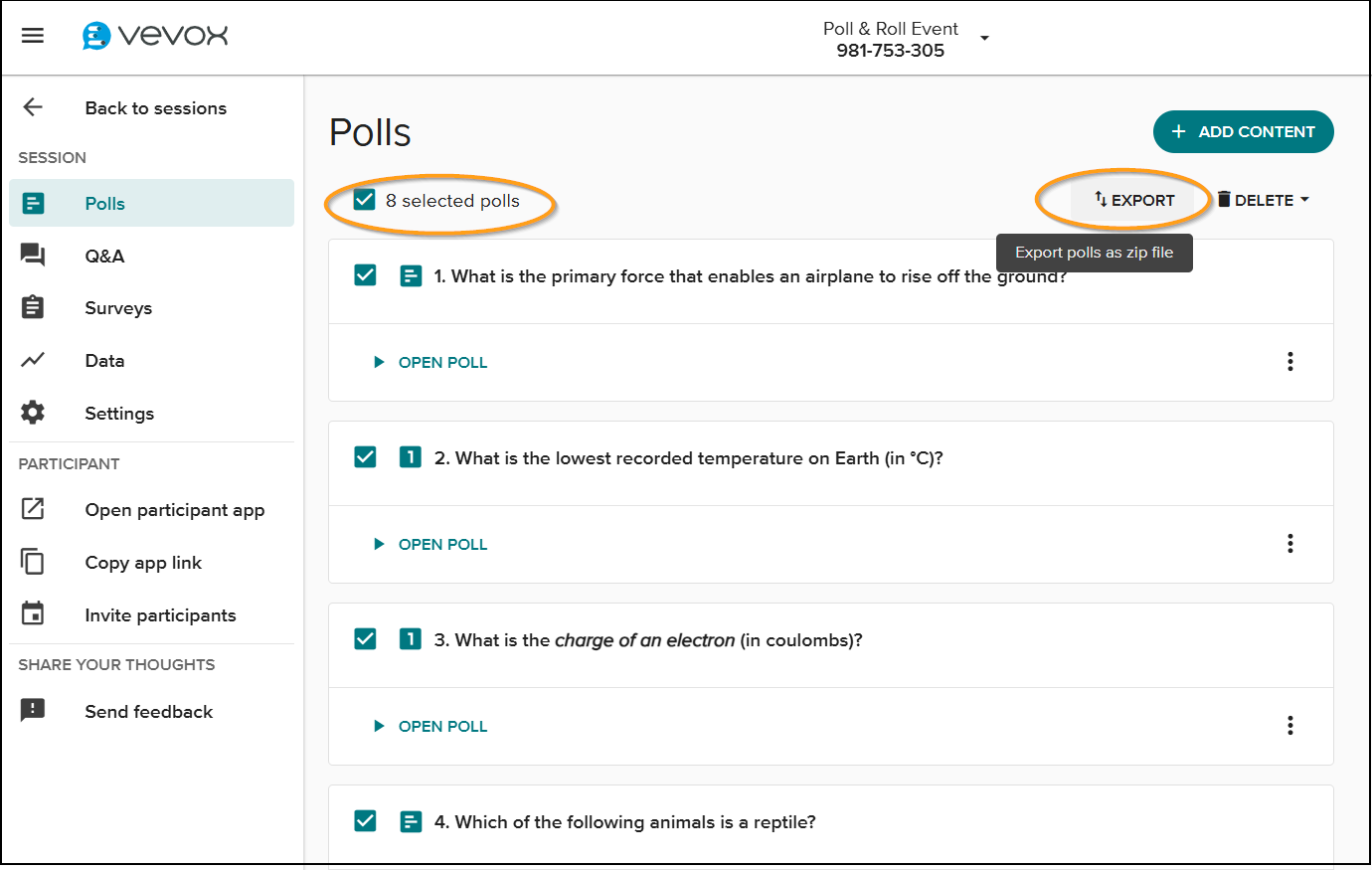
Task: Click the Open participant app launch icon
Action: click(x=33, y=509)
